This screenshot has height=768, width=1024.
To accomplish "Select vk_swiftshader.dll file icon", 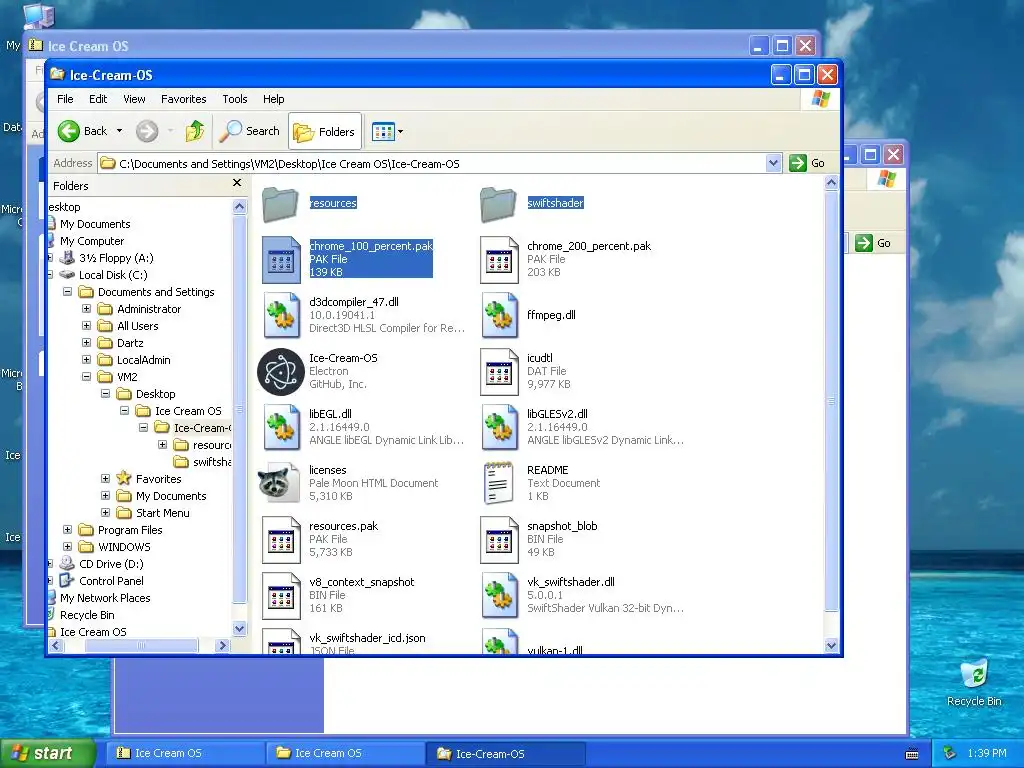I will coord(500,596).
